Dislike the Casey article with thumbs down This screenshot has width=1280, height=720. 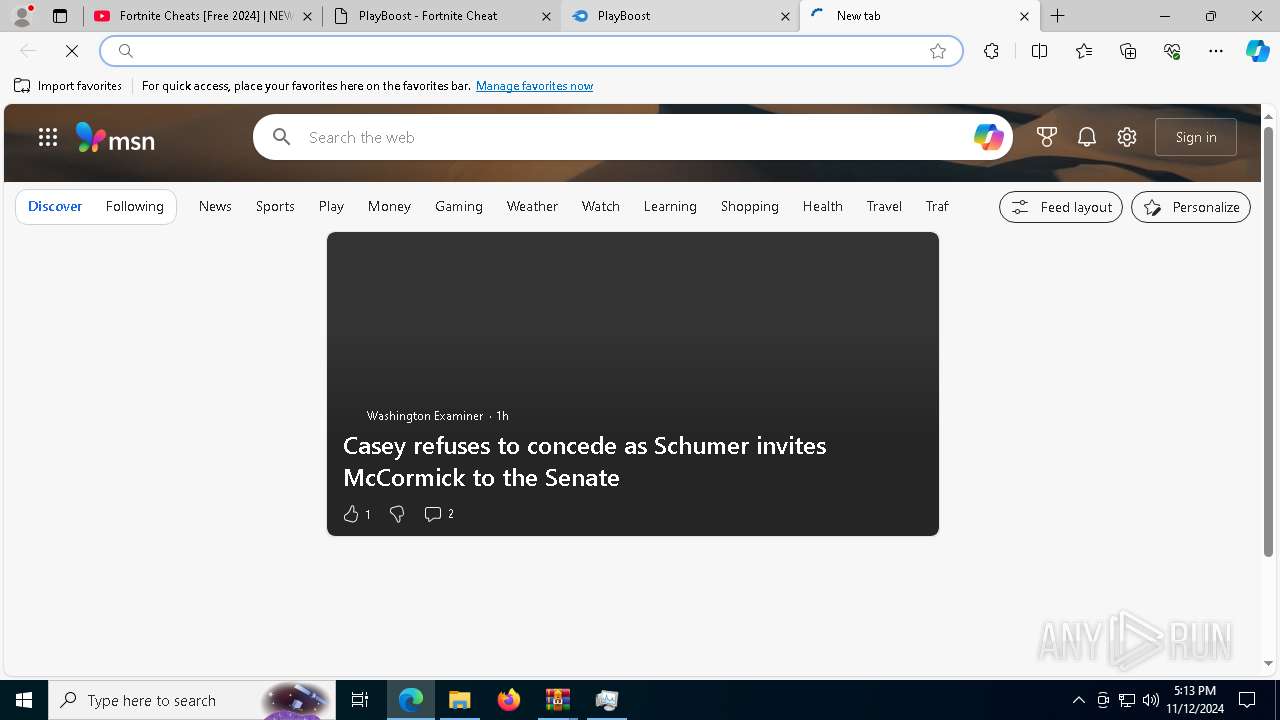(x=397, y=514)
